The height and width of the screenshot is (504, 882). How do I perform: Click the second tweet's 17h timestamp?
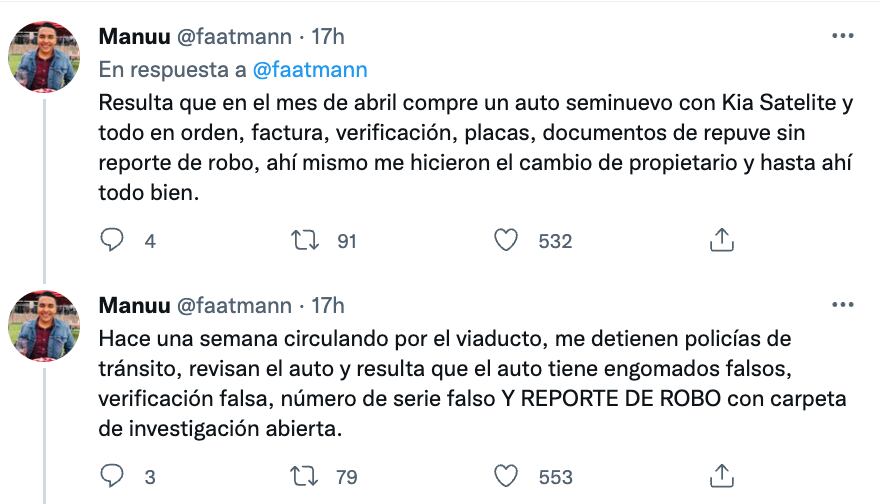pos(328,305)
